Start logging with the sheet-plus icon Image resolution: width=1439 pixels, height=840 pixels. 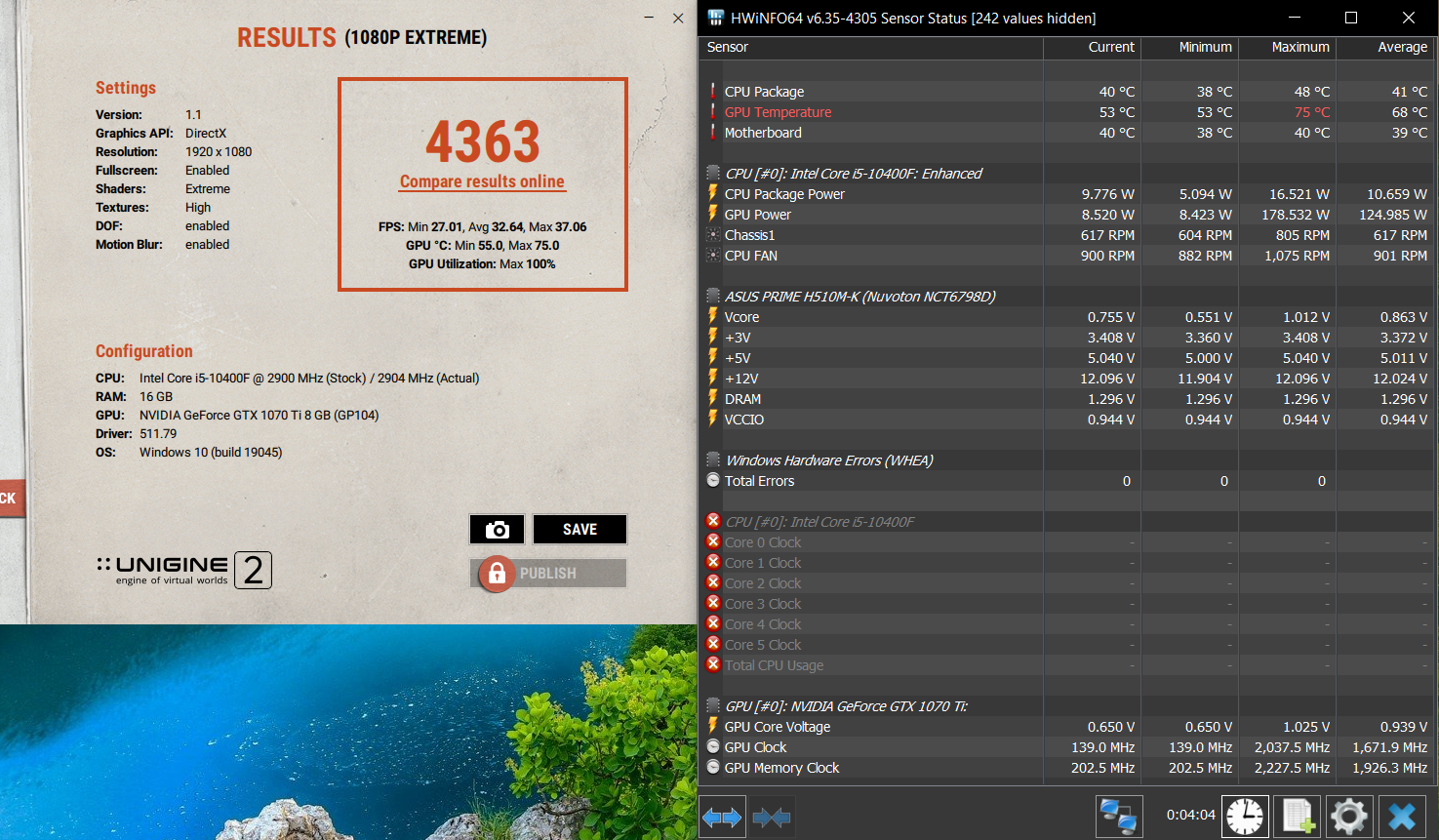click(1297, 816)
